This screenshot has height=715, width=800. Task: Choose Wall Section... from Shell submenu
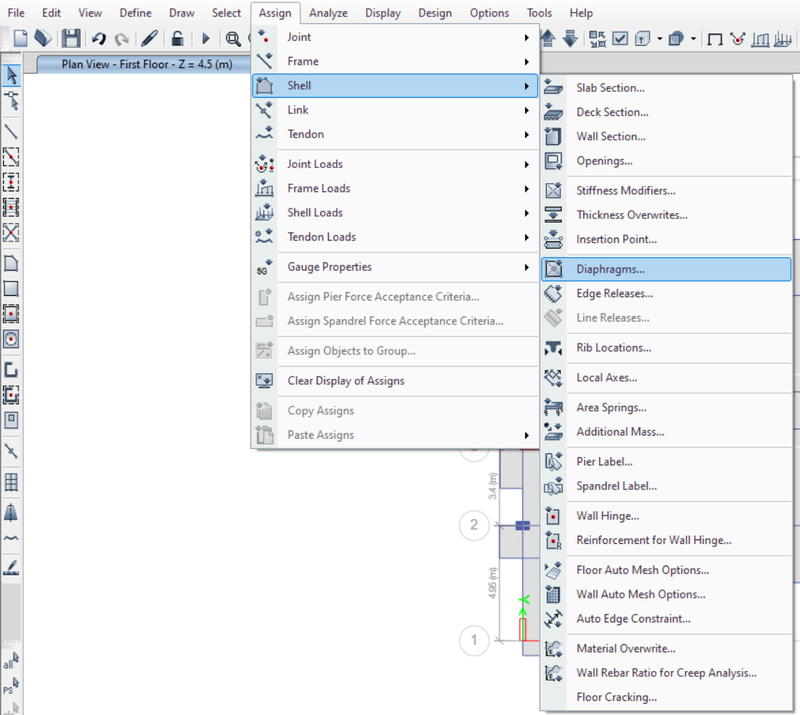click(x=611, y=136)
